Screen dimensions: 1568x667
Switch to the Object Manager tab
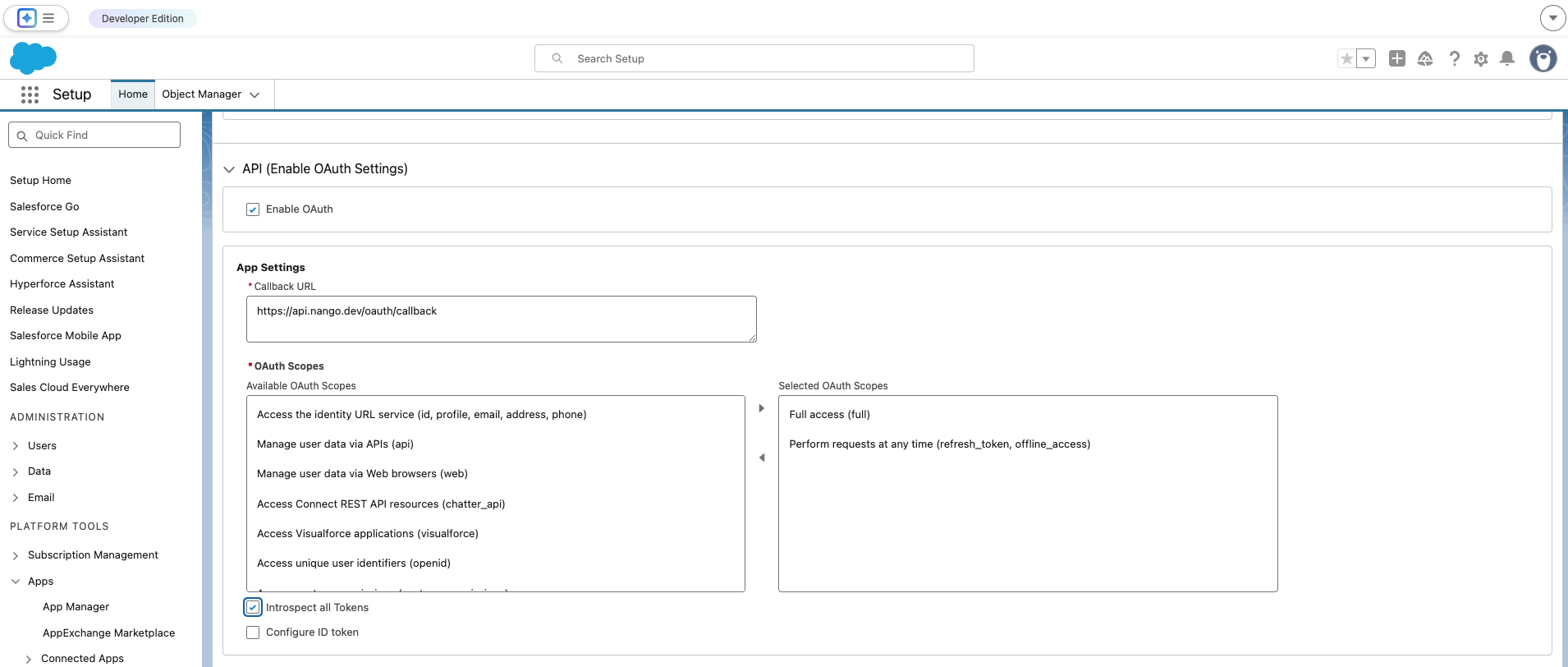point(201,94)
